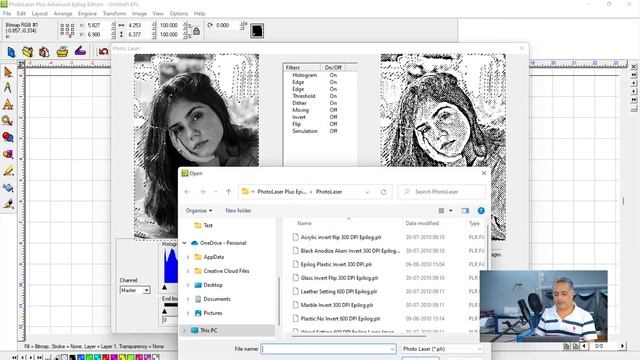Pick the node edit compass tool
640x360 pixels.
pos(8,88)
